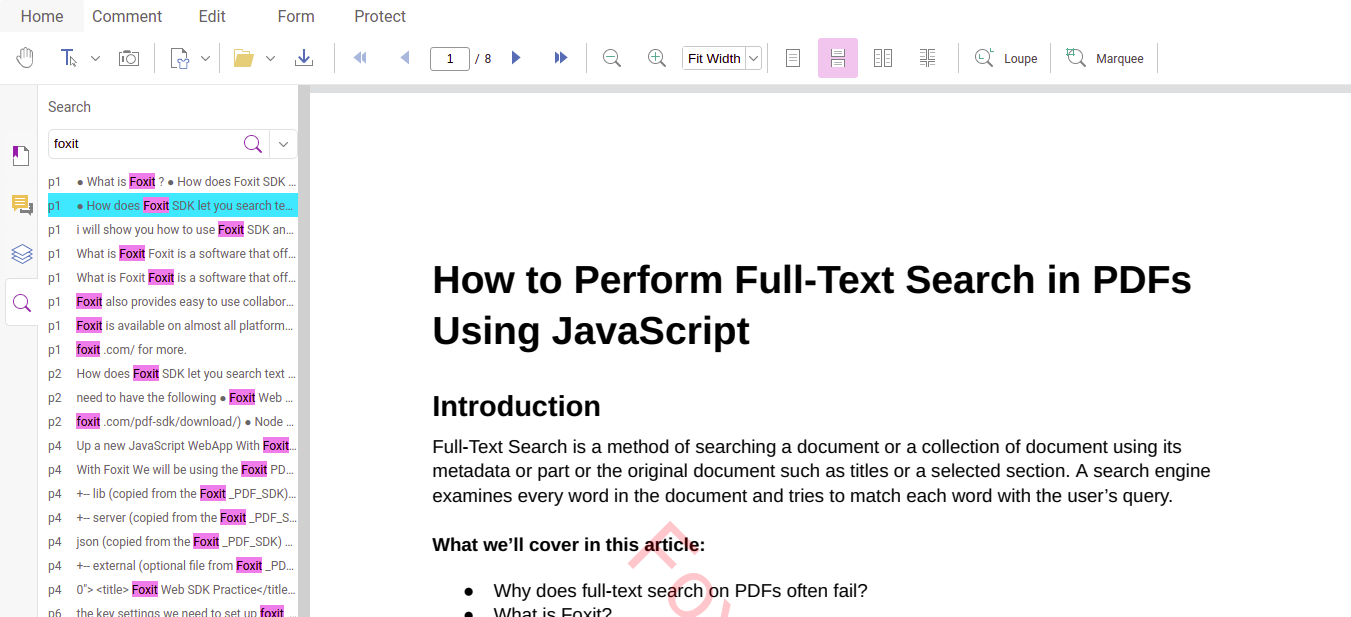Click the Zoom Out magnifier icon
Viewport: 1351px width, 617px height.
611,58
